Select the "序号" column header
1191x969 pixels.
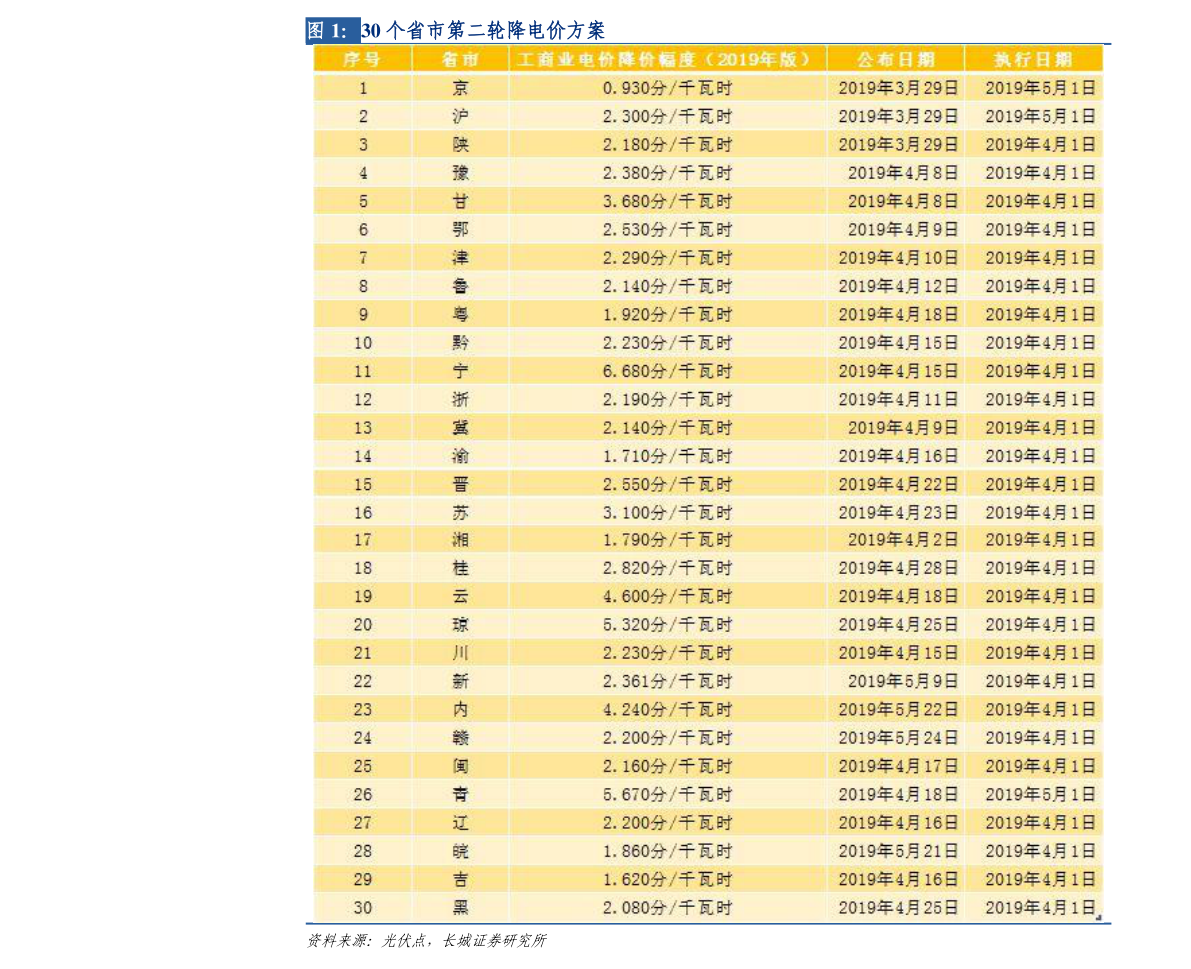pos(362,59)
